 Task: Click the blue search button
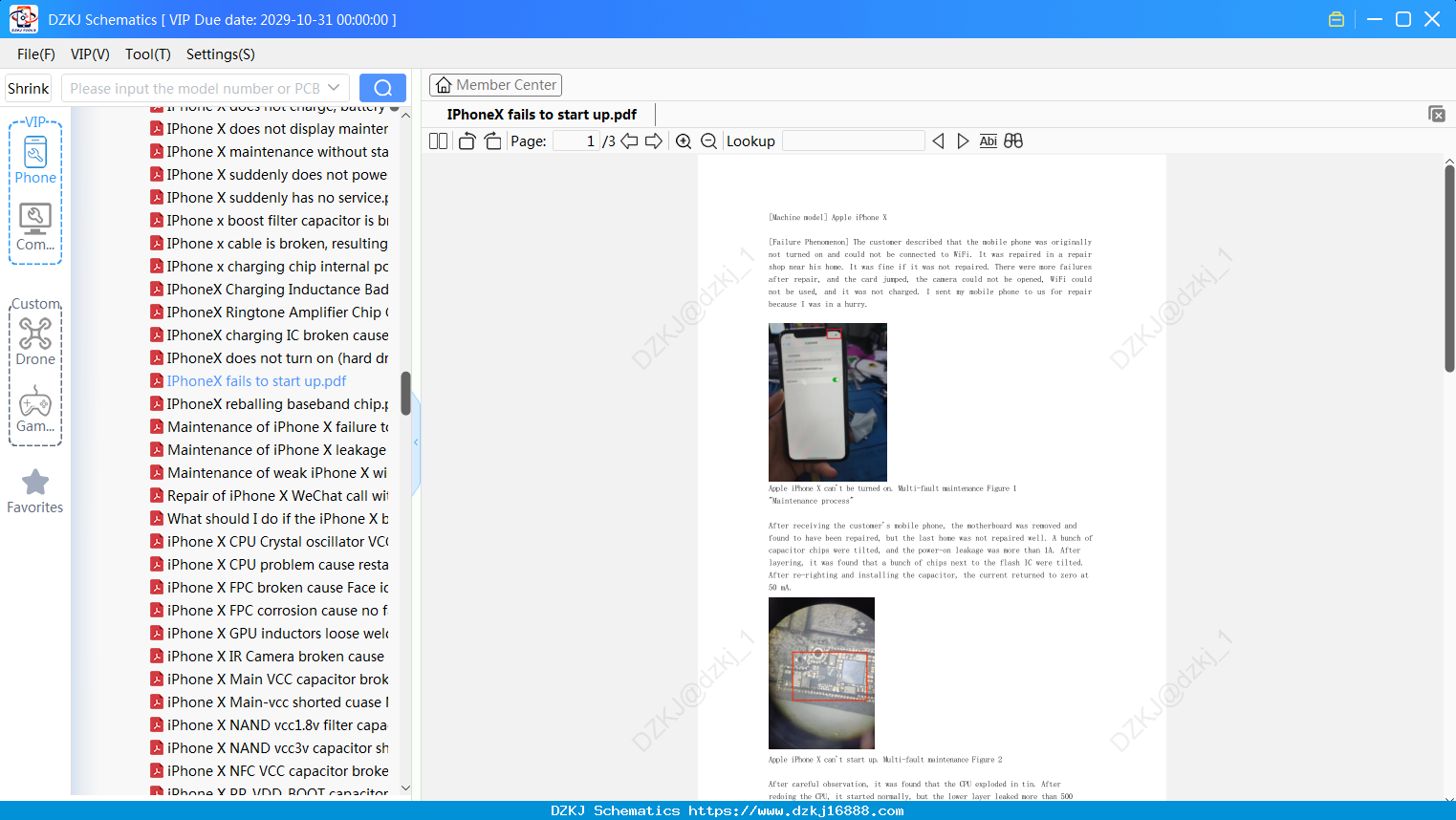click(382, 88)
